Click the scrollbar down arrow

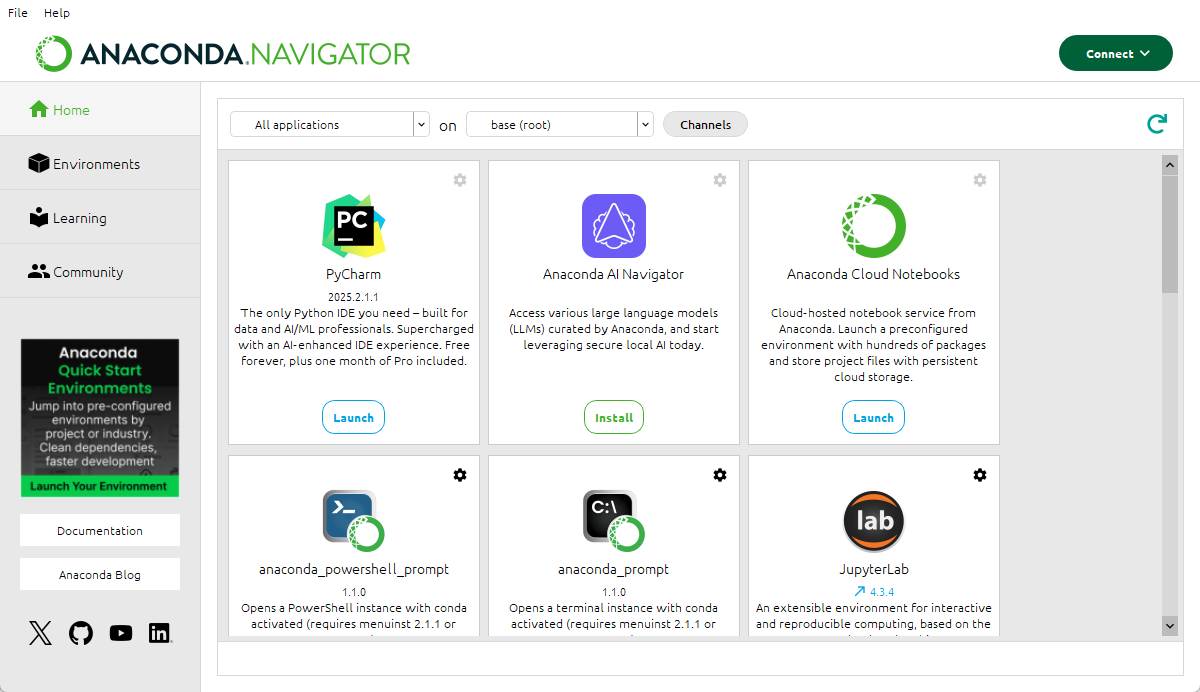(1170, 624)
